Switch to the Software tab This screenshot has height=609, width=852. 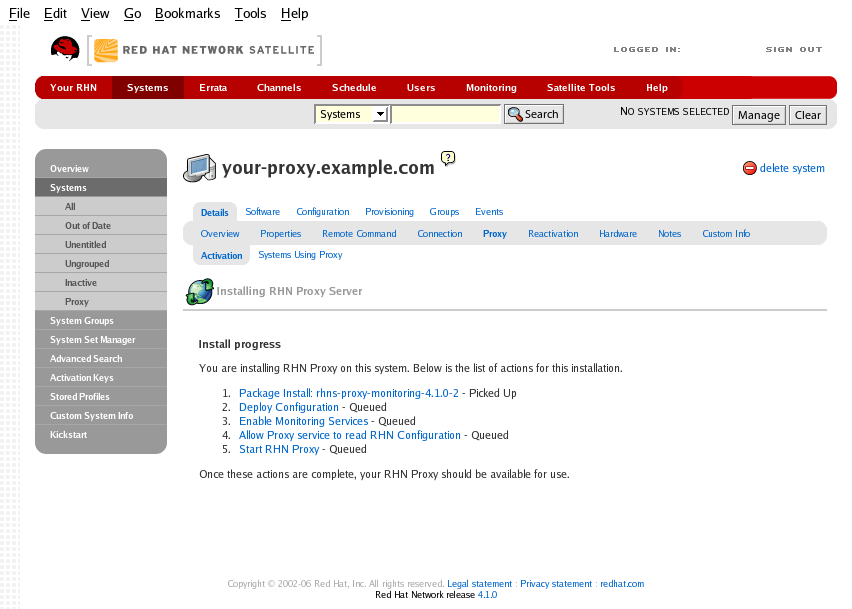tap(262, 212)
